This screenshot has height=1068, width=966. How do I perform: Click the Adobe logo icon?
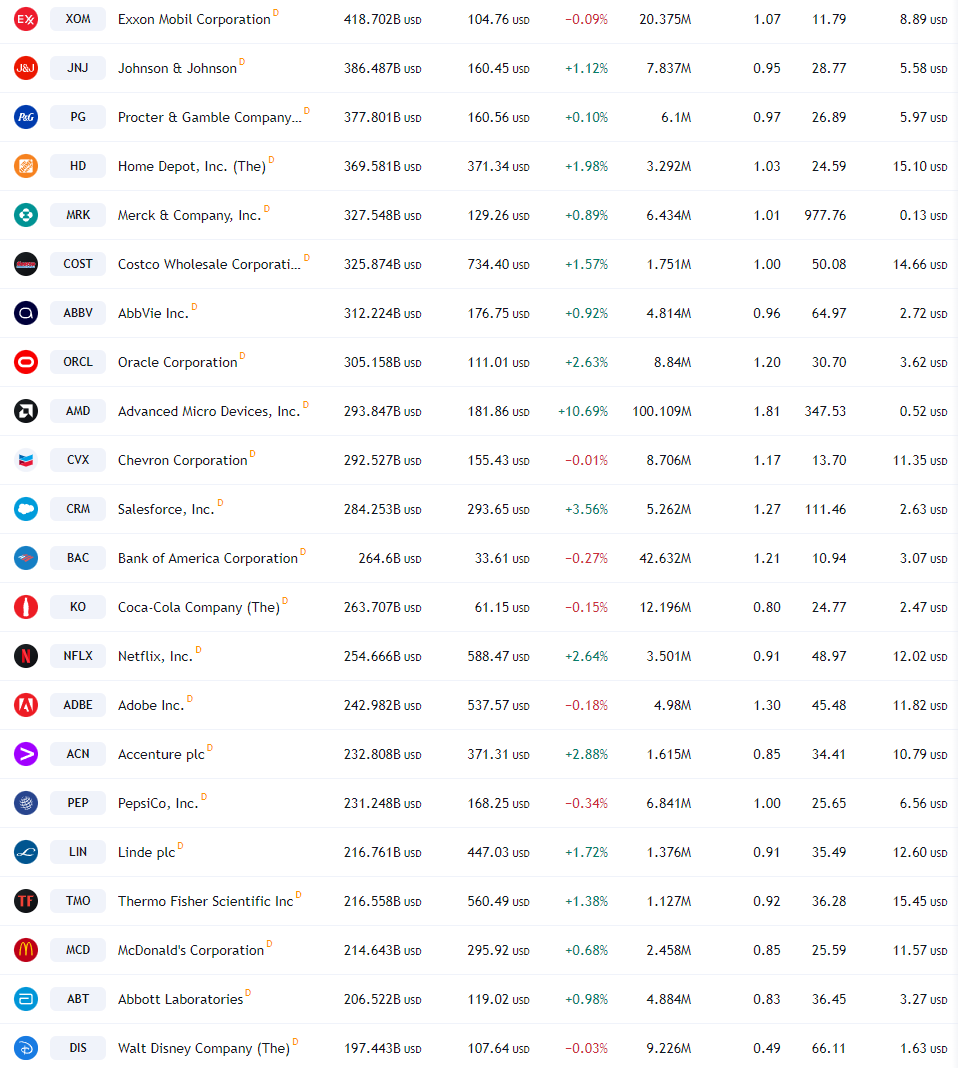click(x=26, y=706)
